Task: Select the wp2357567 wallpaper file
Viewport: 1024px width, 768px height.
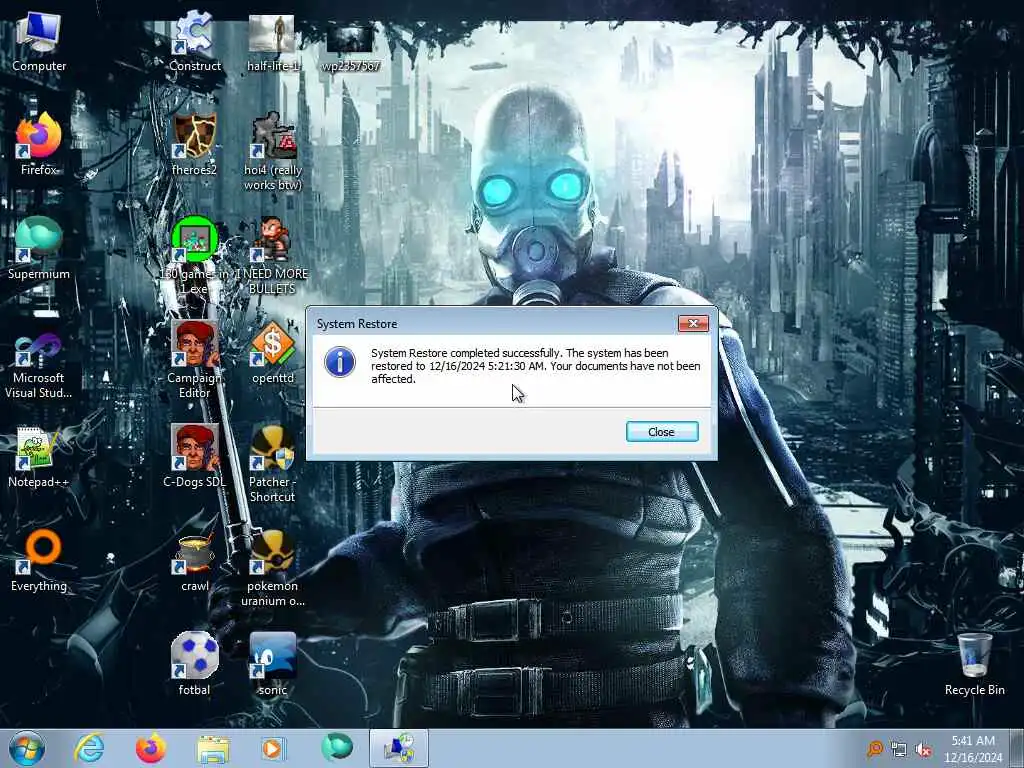Action: point(351,46)
